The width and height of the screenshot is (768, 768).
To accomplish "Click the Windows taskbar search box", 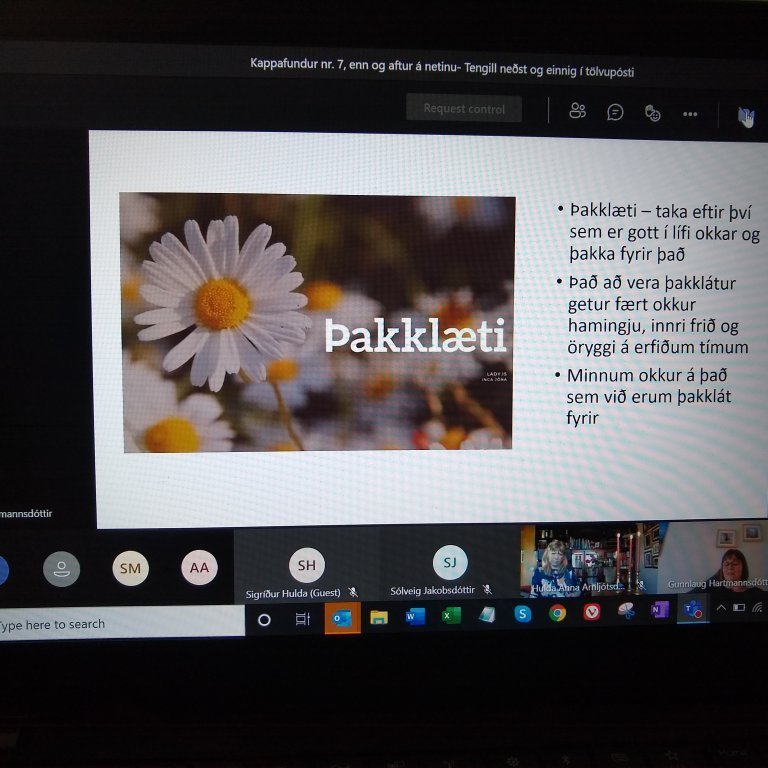I will 120,624.
